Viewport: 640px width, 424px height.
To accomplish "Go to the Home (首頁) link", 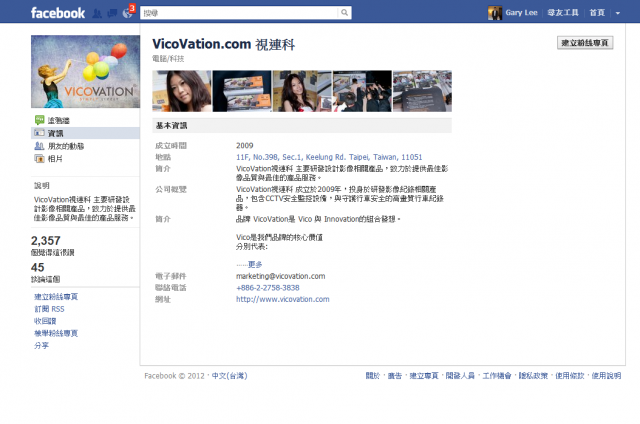I will pyautogui.click(x=597, y=13).
